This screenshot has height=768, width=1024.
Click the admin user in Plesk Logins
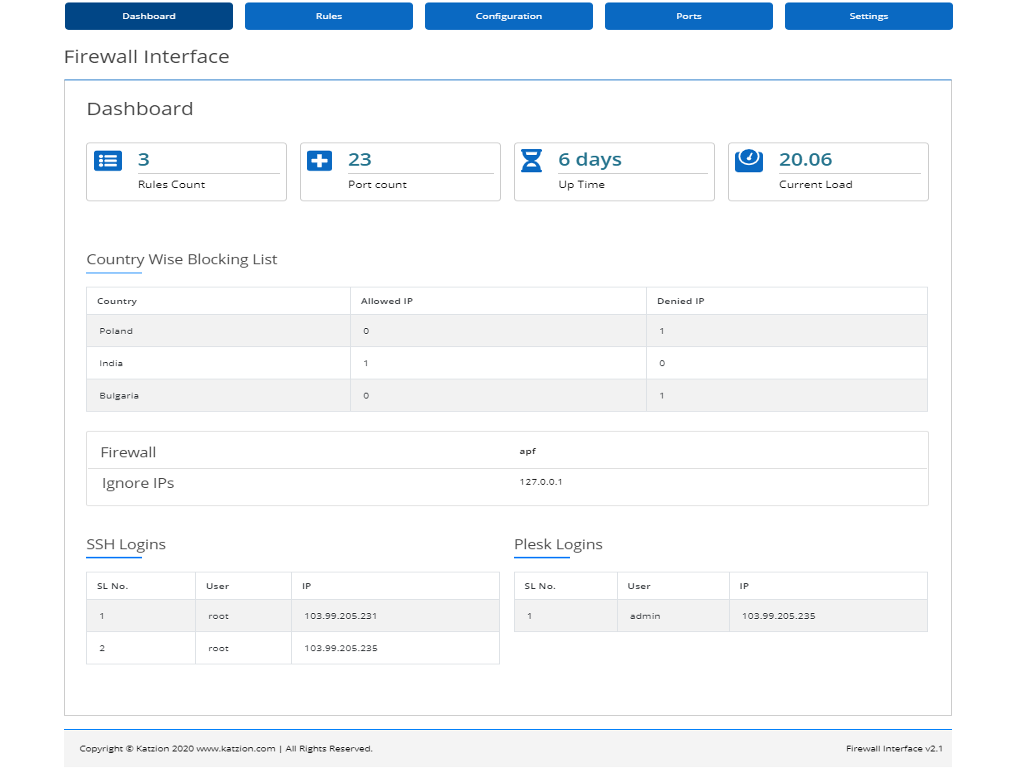tap(645, 616)
